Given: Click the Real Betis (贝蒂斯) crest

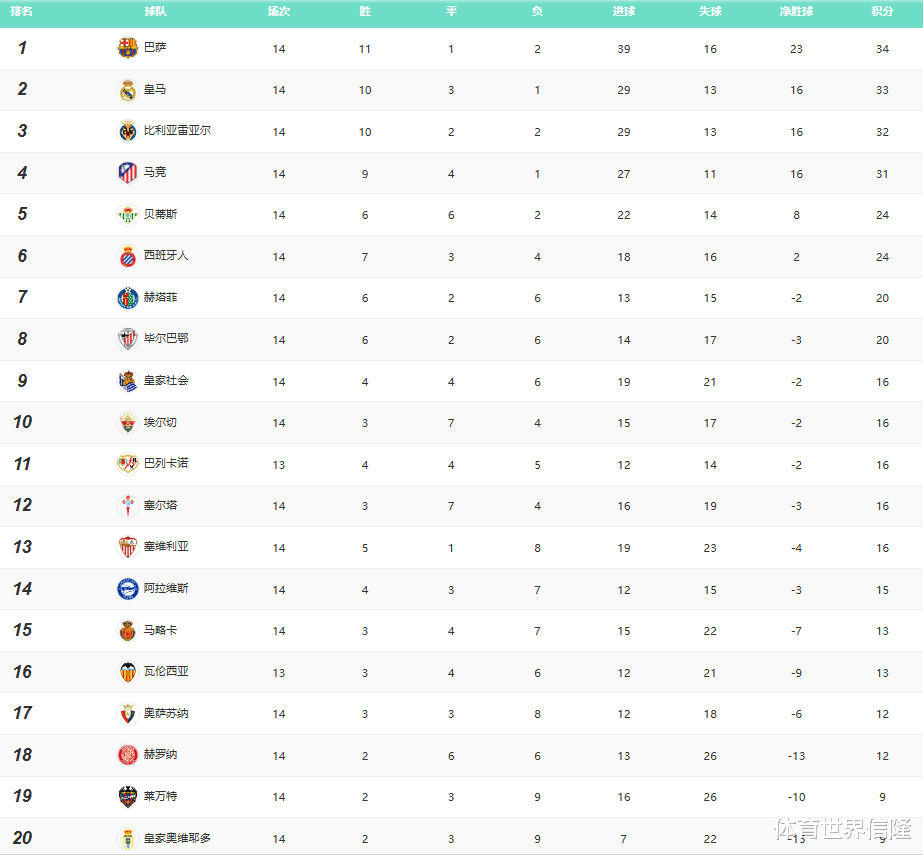Looking at the screenshot, I should tap(128, 215).
